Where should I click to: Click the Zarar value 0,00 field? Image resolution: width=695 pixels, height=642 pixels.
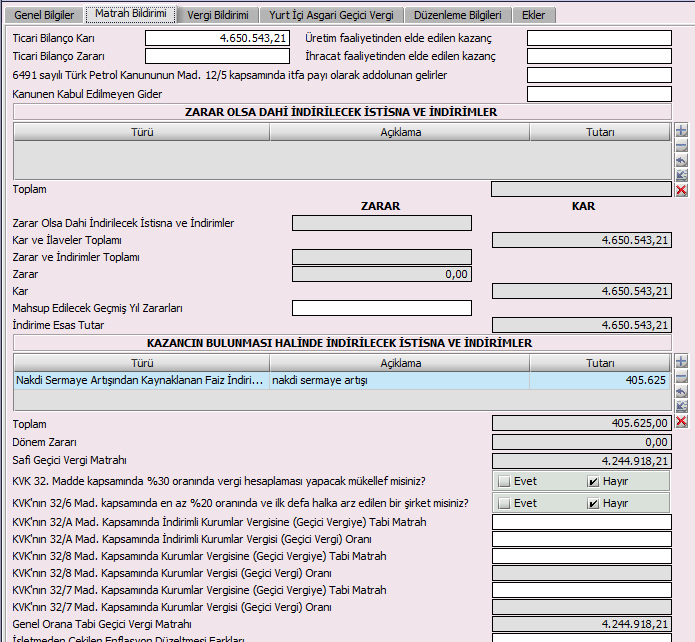pos(382,274)
